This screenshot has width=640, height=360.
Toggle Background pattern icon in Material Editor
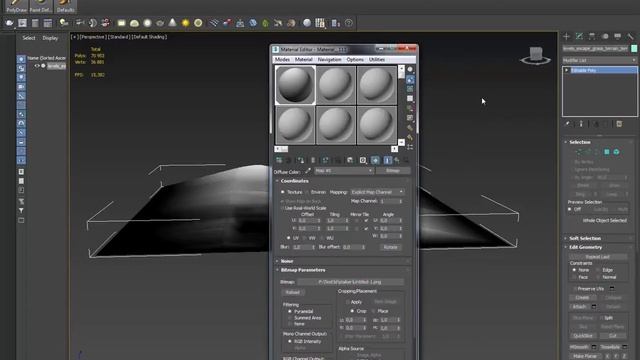(x=410, y=89)
